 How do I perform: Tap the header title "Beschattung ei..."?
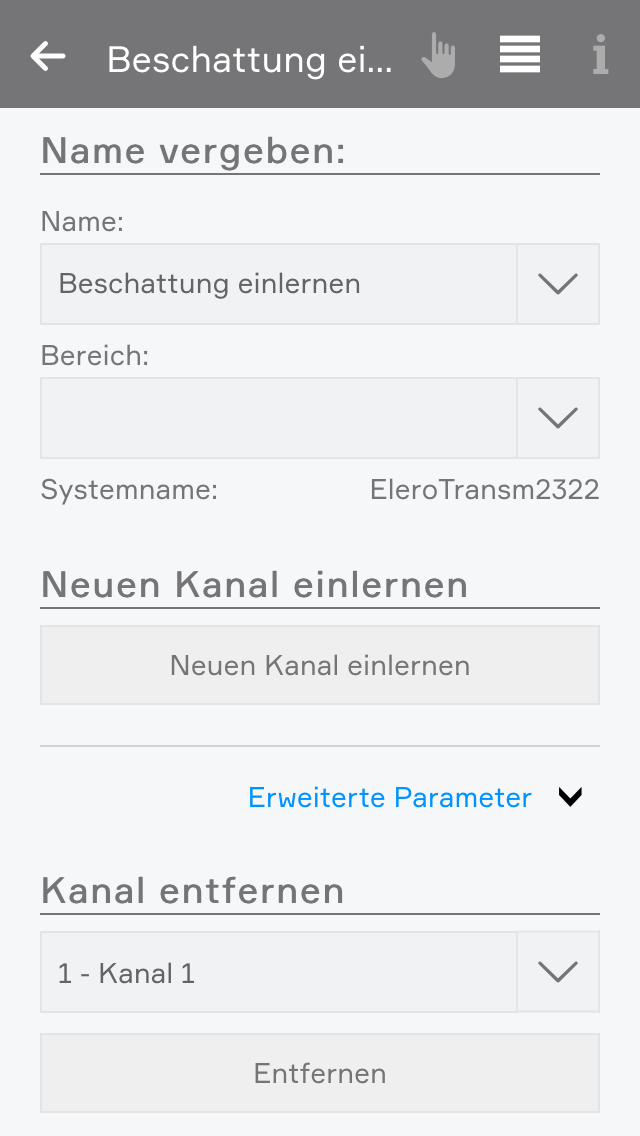[x=250, y=60]
